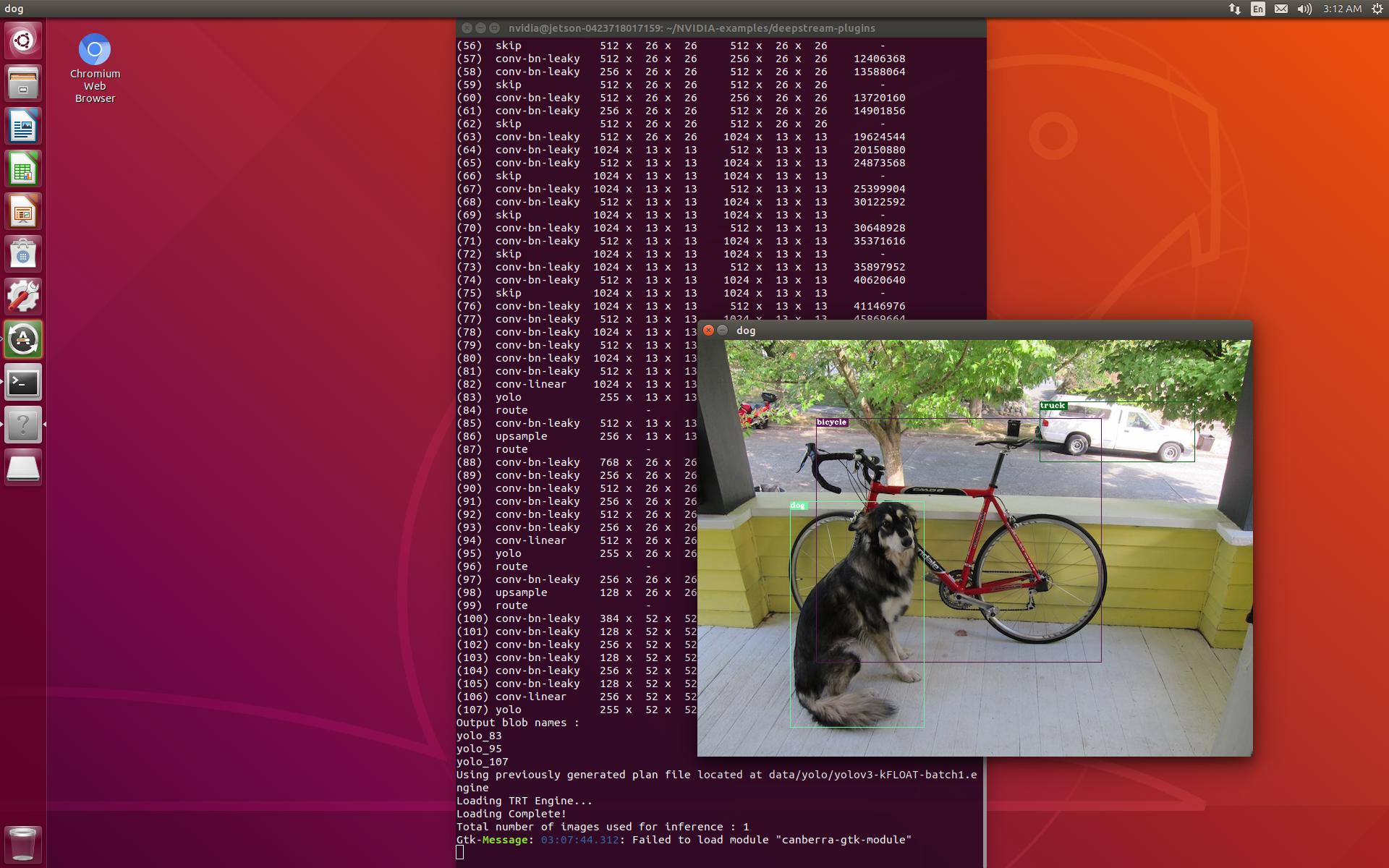Switch to the Terminal launcher icon
This screenshot has width=1389, height=868.
23,383
